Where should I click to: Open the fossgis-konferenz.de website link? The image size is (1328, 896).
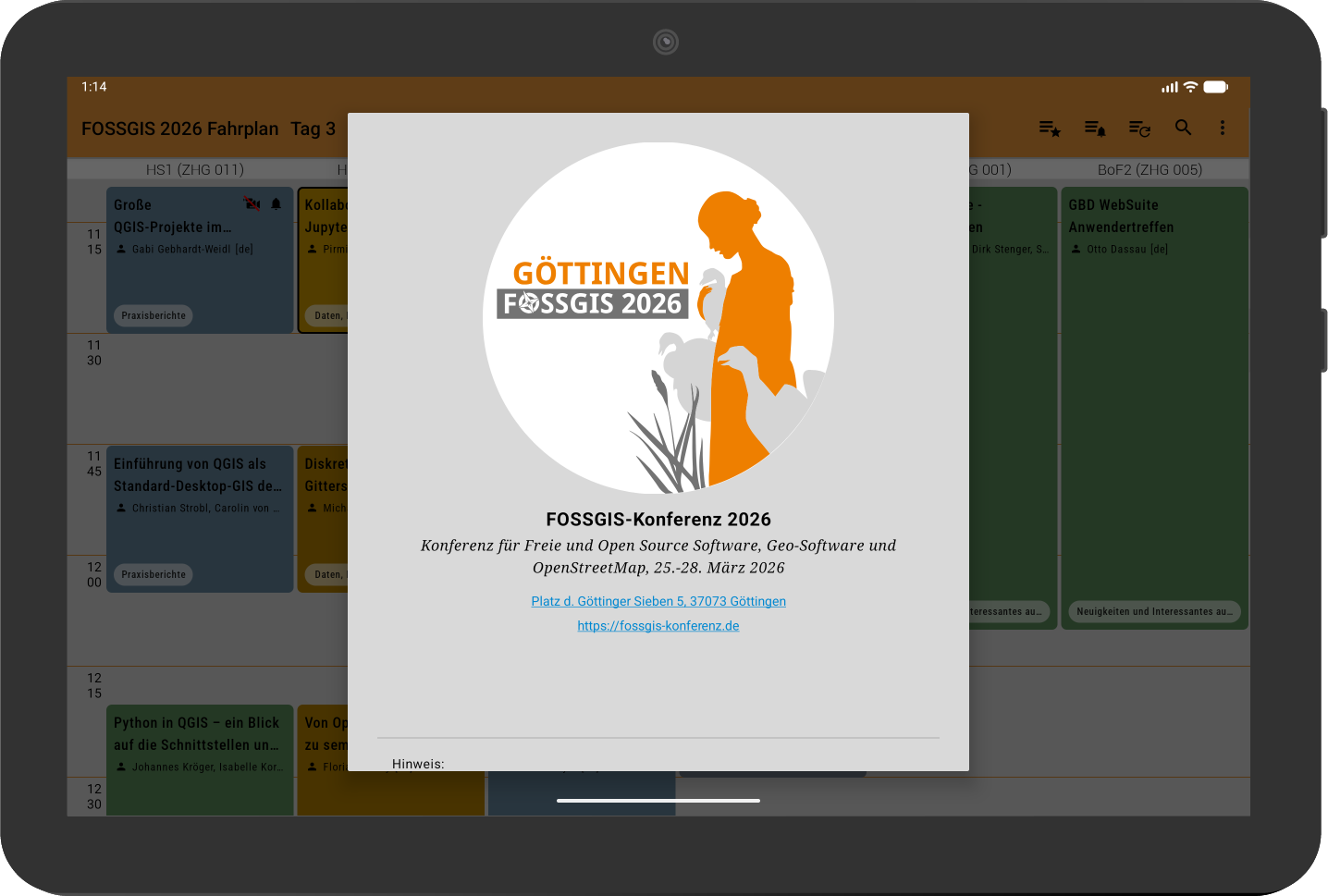pyautogui.click(x=658, y=626)
